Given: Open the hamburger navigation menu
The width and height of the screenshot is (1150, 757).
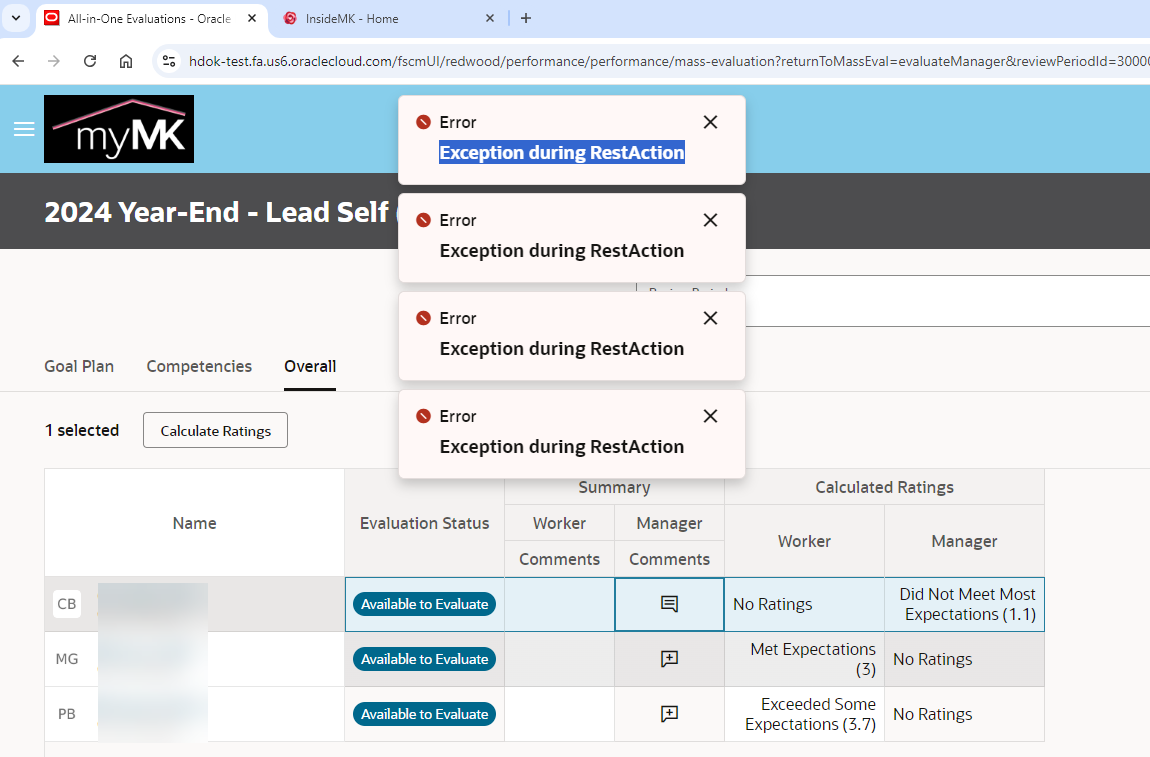Looking at the screenshot, I should coord(24,129).
